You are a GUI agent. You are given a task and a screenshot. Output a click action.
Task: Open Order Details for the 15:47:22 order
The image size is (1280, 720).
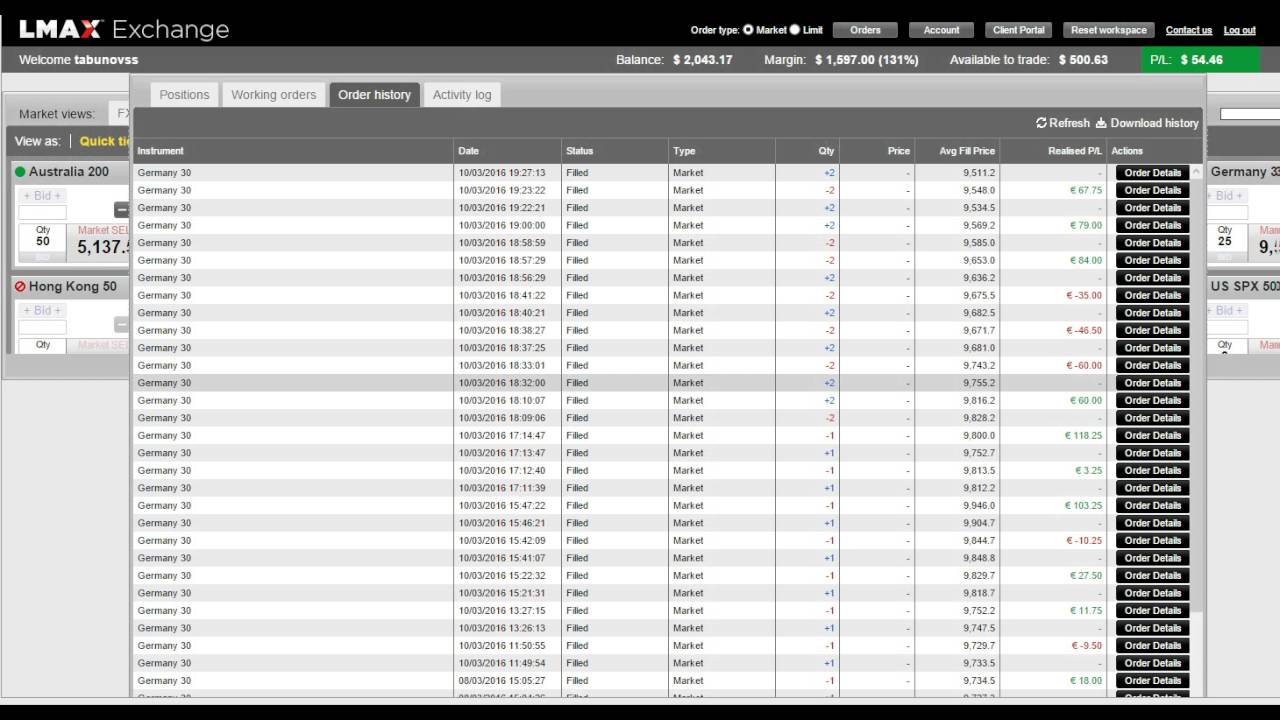[1152, 505]
